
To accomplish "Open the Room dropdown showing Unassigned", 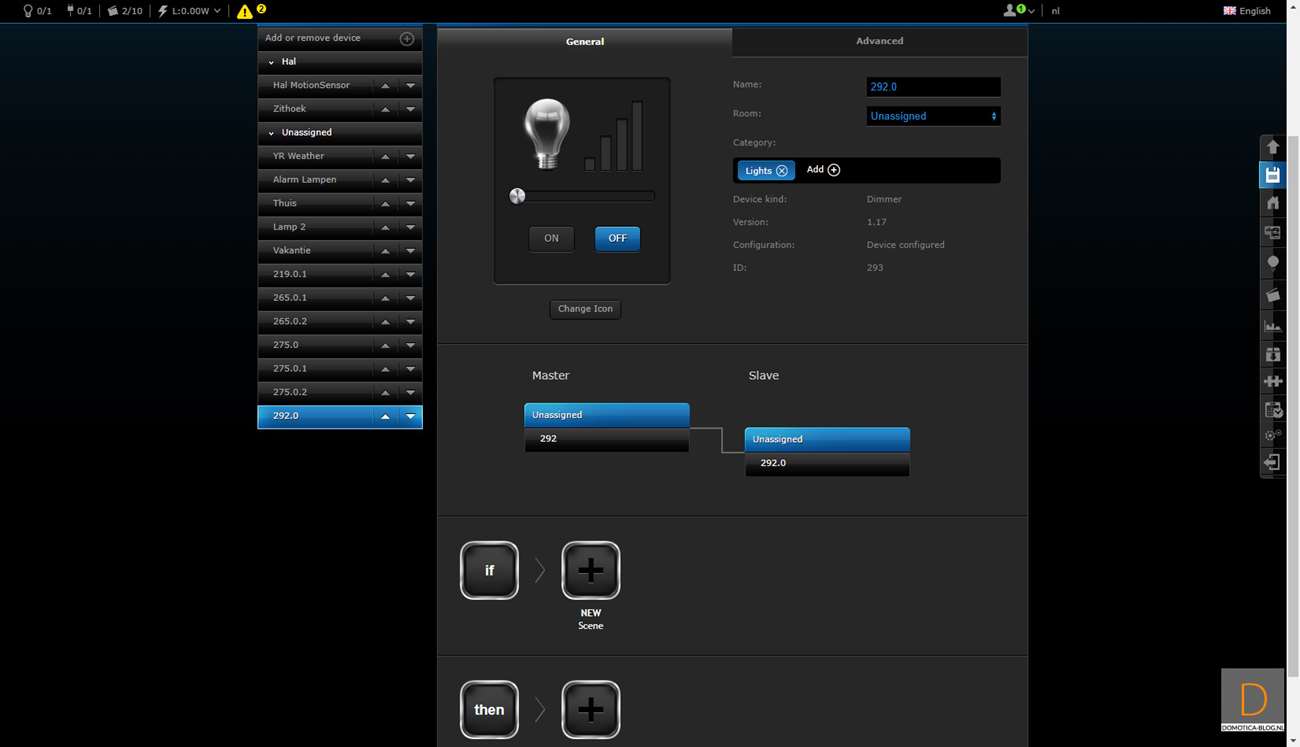I will (x=933, y=116).
